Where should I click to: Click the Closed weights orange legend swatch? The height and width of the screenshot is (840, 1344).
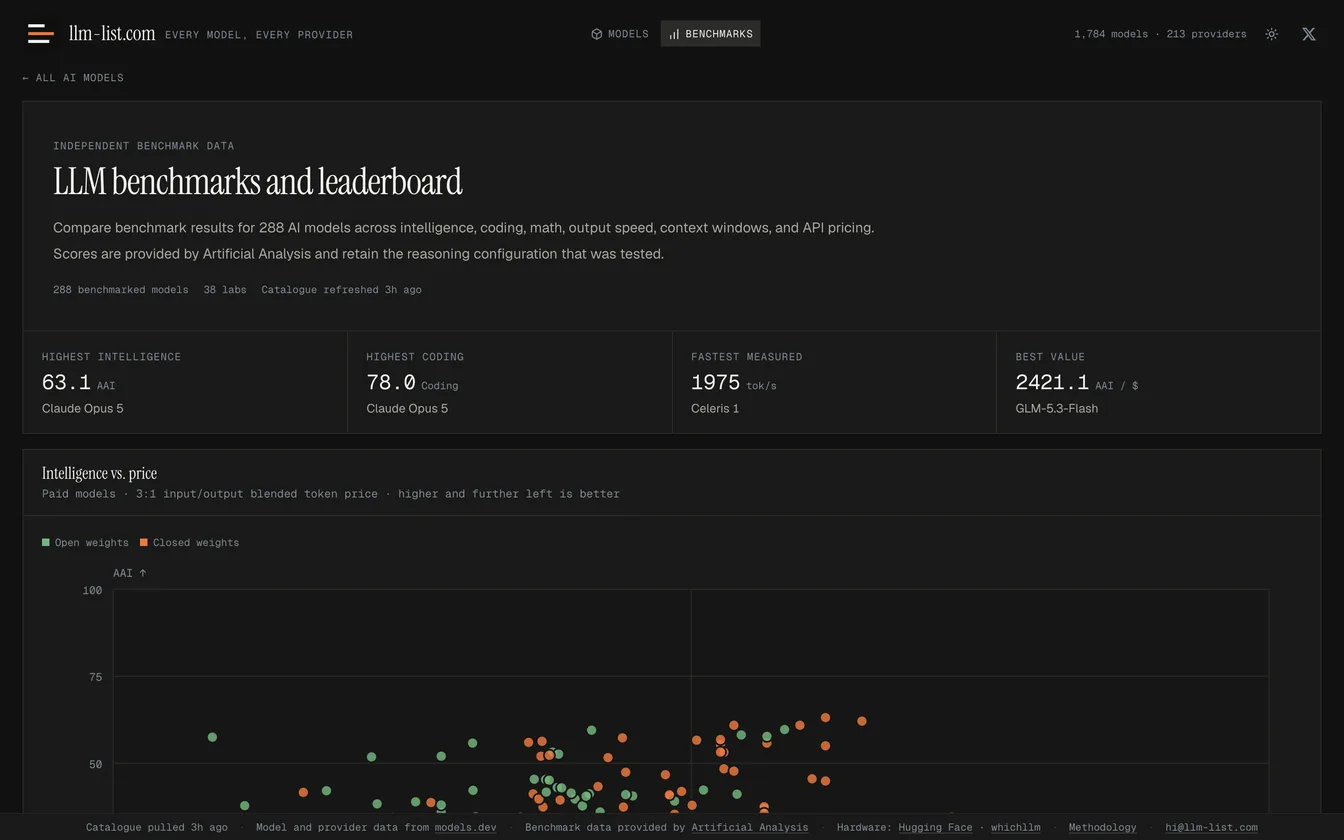[144, 543]
